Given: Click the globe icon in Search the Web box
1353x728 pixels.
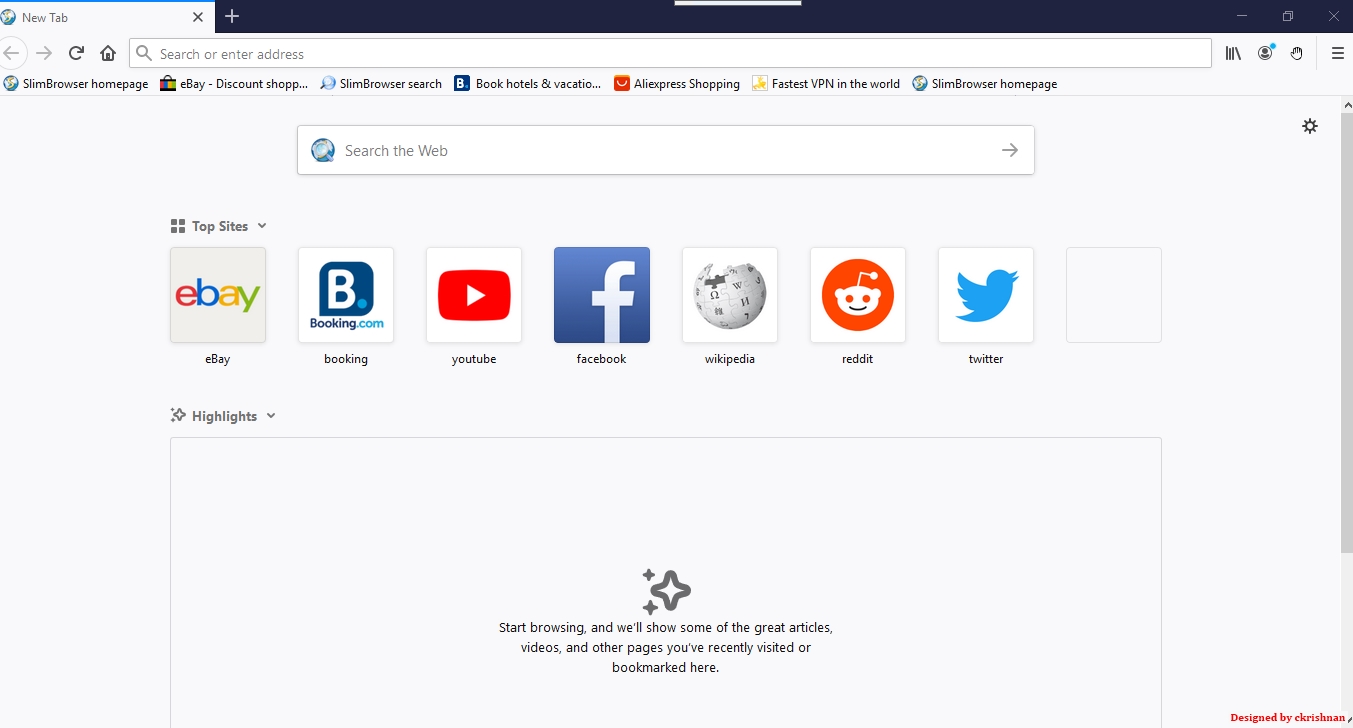Looking at the screenshot, I should coord(323,150).
